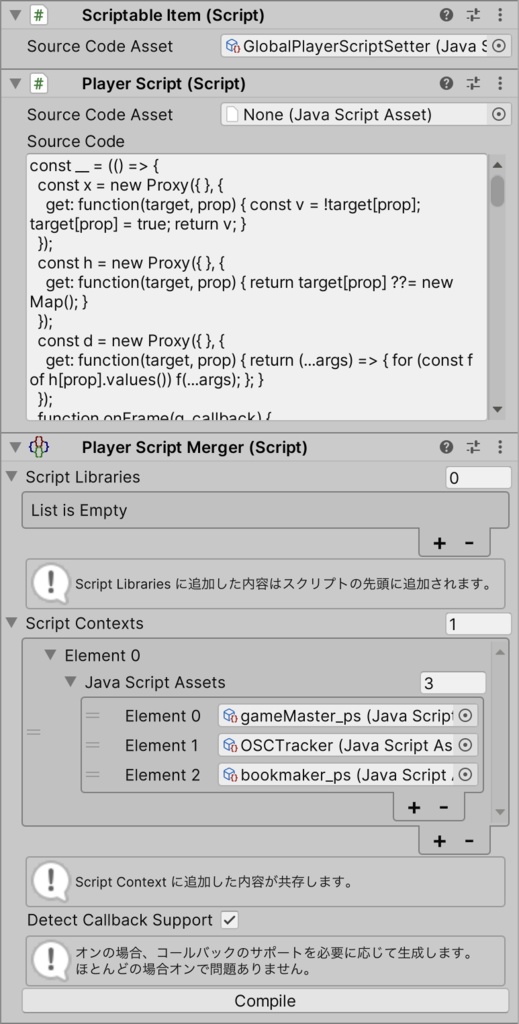Click Detect Callback Support label
The image size is (519, 1024).
(120, 920)
